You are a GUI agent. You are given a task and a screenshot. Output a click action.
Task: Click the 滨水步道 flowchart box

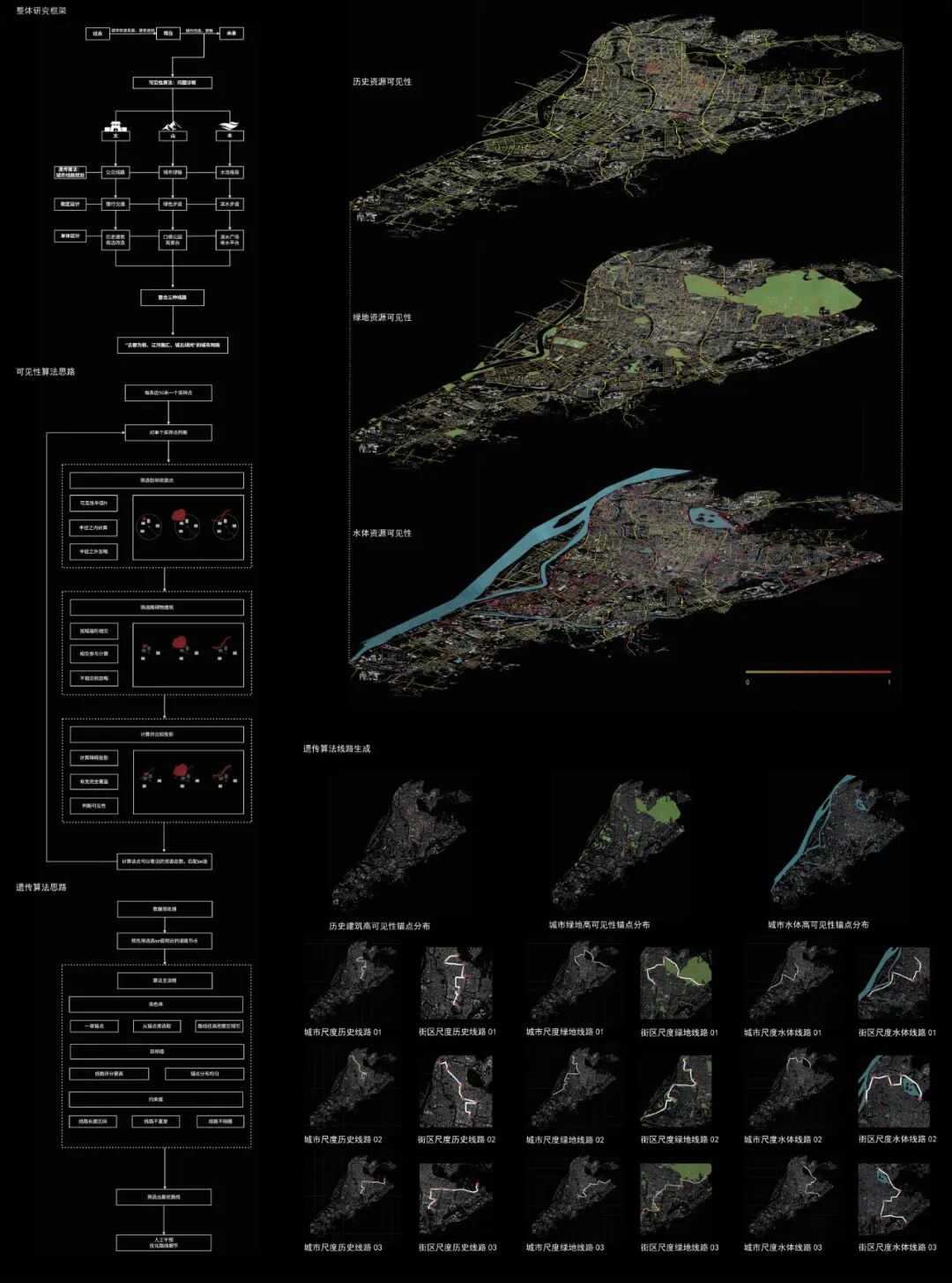pyautogui.click(x=229, y=204)
